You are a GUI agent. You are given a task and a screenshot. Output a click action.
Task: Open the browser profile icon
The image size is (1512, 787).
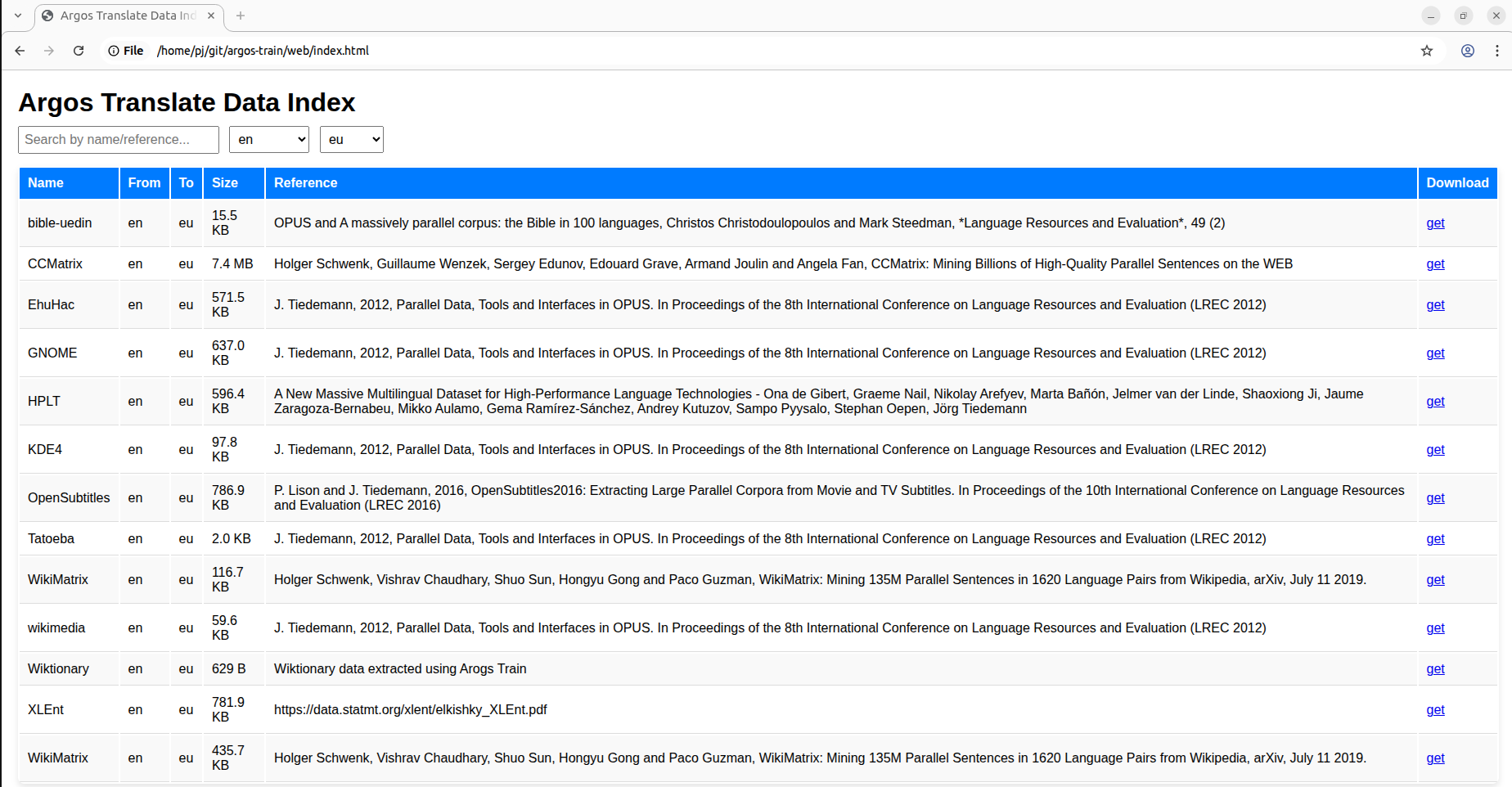pos(1468,51)
